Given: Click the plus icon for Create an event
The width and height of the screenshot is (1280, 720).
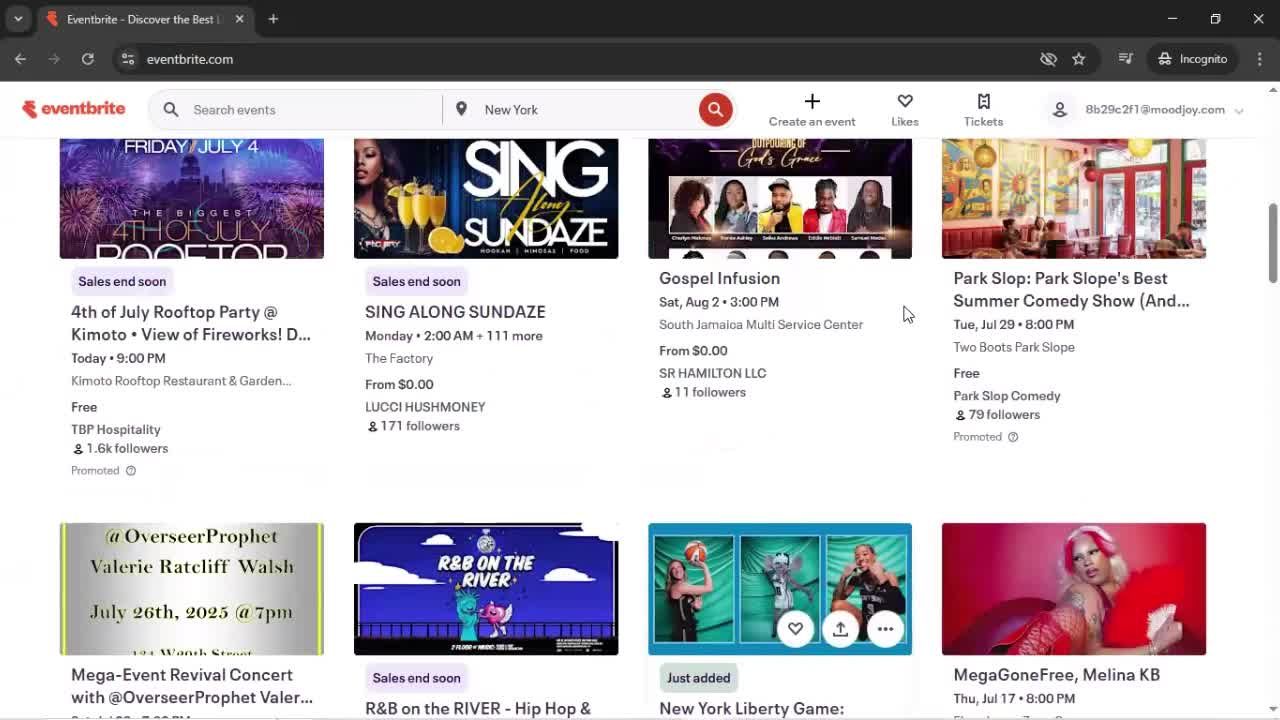Looking at the screenshot, I should pyautogui.click(x=812, y=101).
